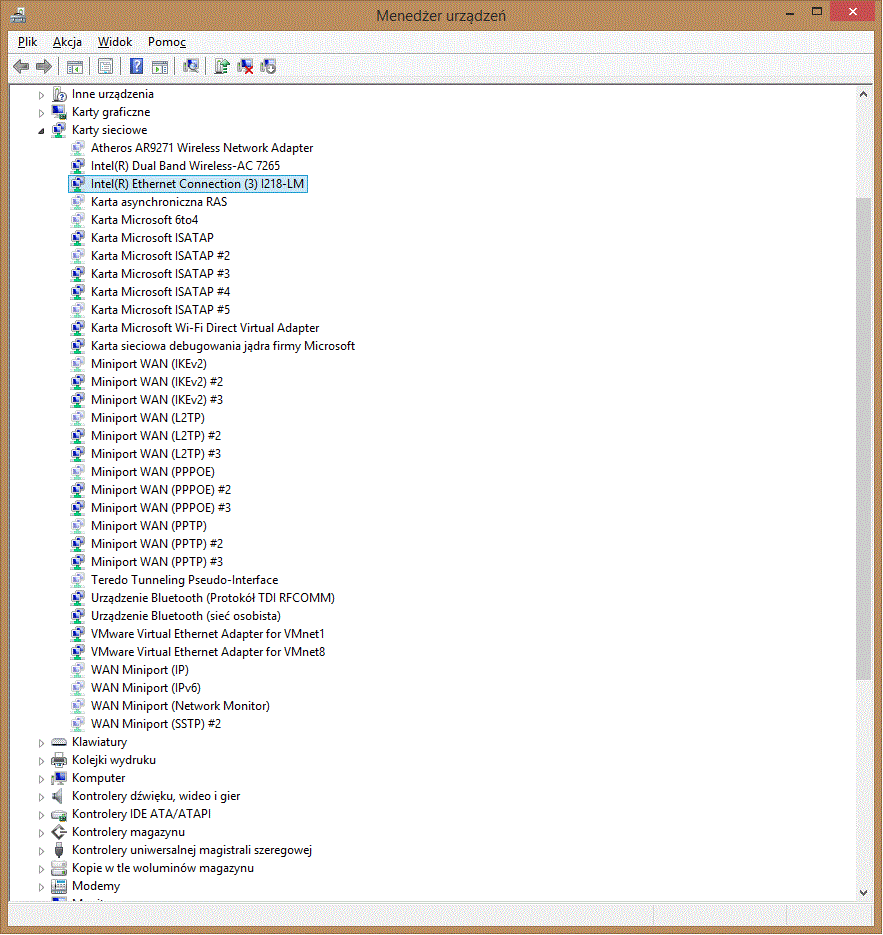Screen dimensions: 883x935
Task: Scan for hardware changes icon
Action: point(191,66)
